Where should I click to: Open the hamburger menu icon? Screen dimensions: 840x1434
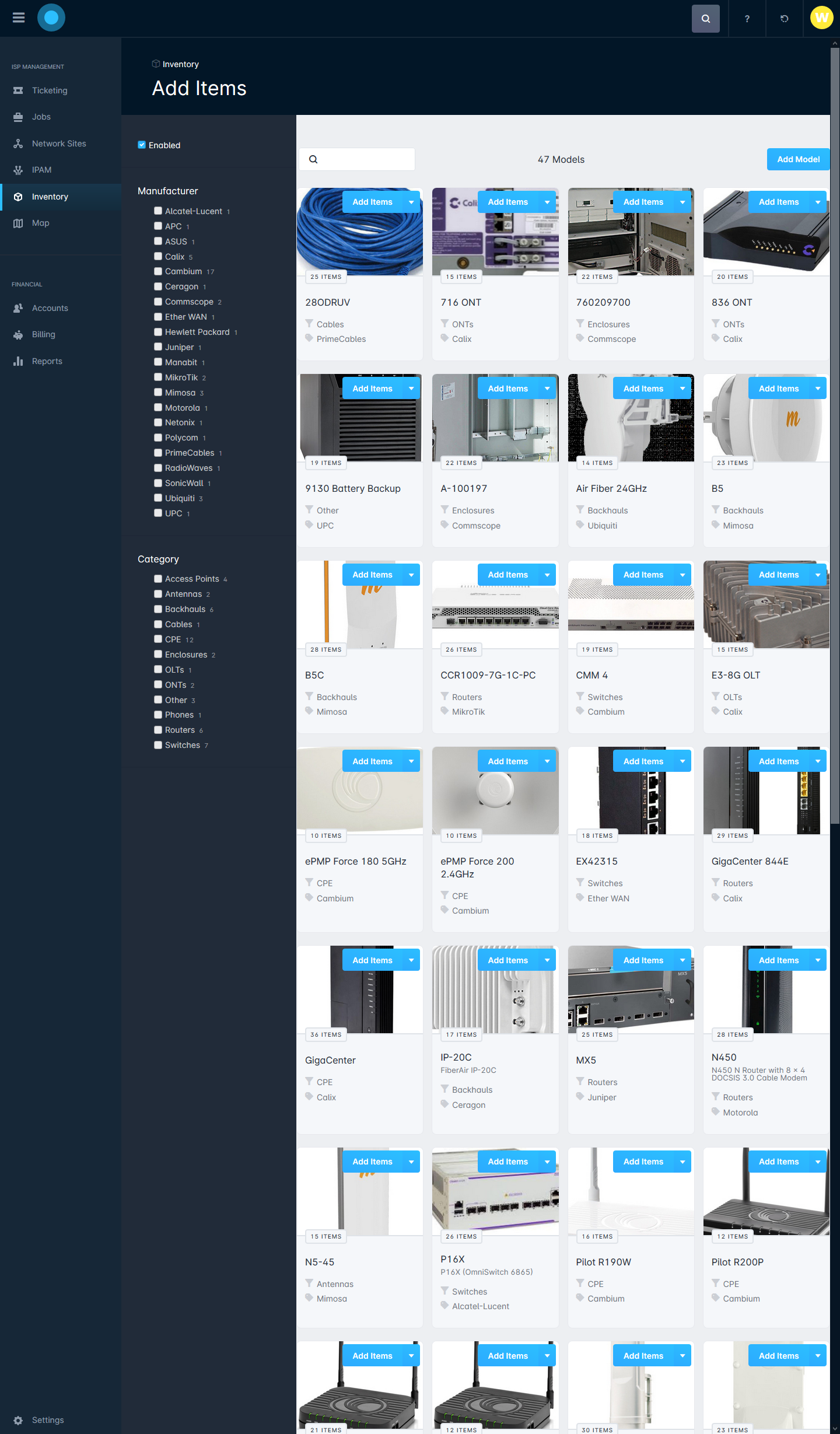click(19, 18)
